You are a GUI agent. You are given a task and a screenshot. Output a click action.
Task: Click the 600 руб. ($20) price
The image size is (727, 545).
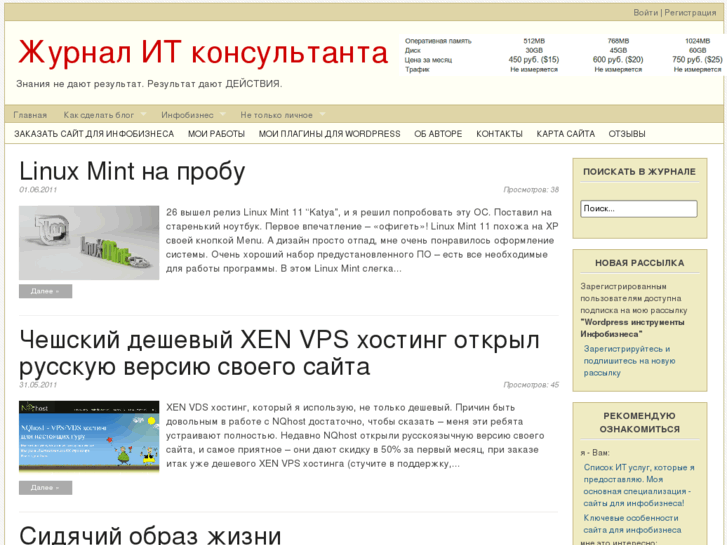pyautogui.click(x=618, y=60)
